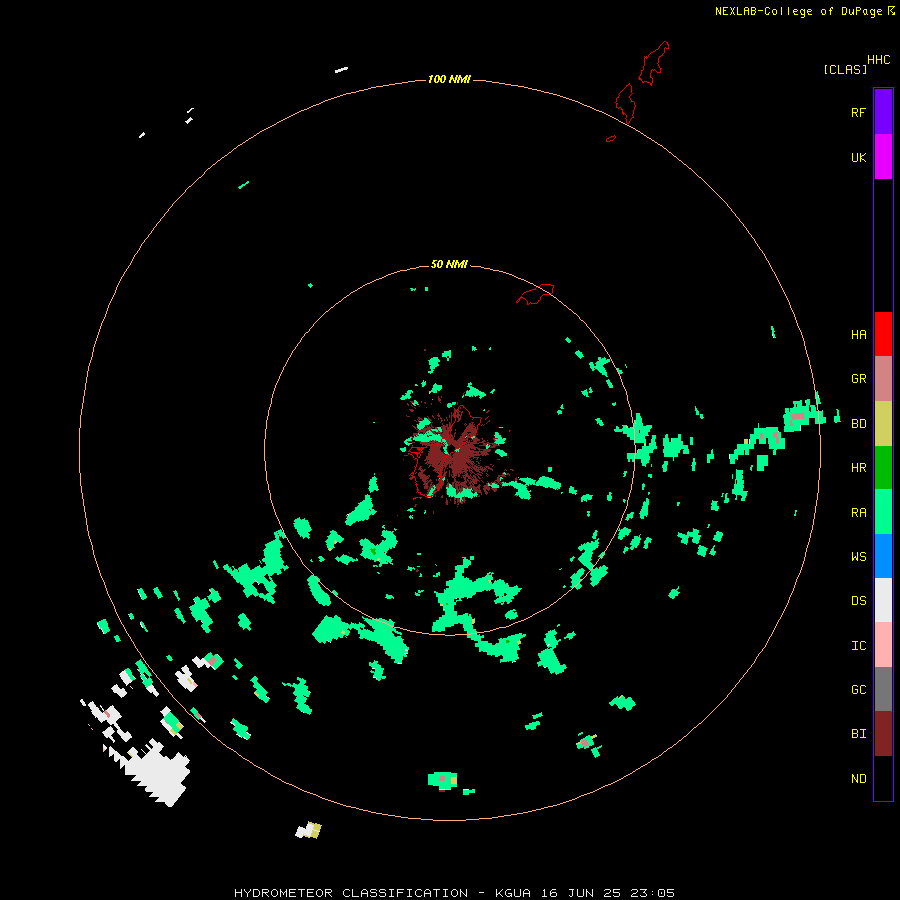Select the IC pink legend swatch
Screen dimensions: 900x900
click(883, 645)
